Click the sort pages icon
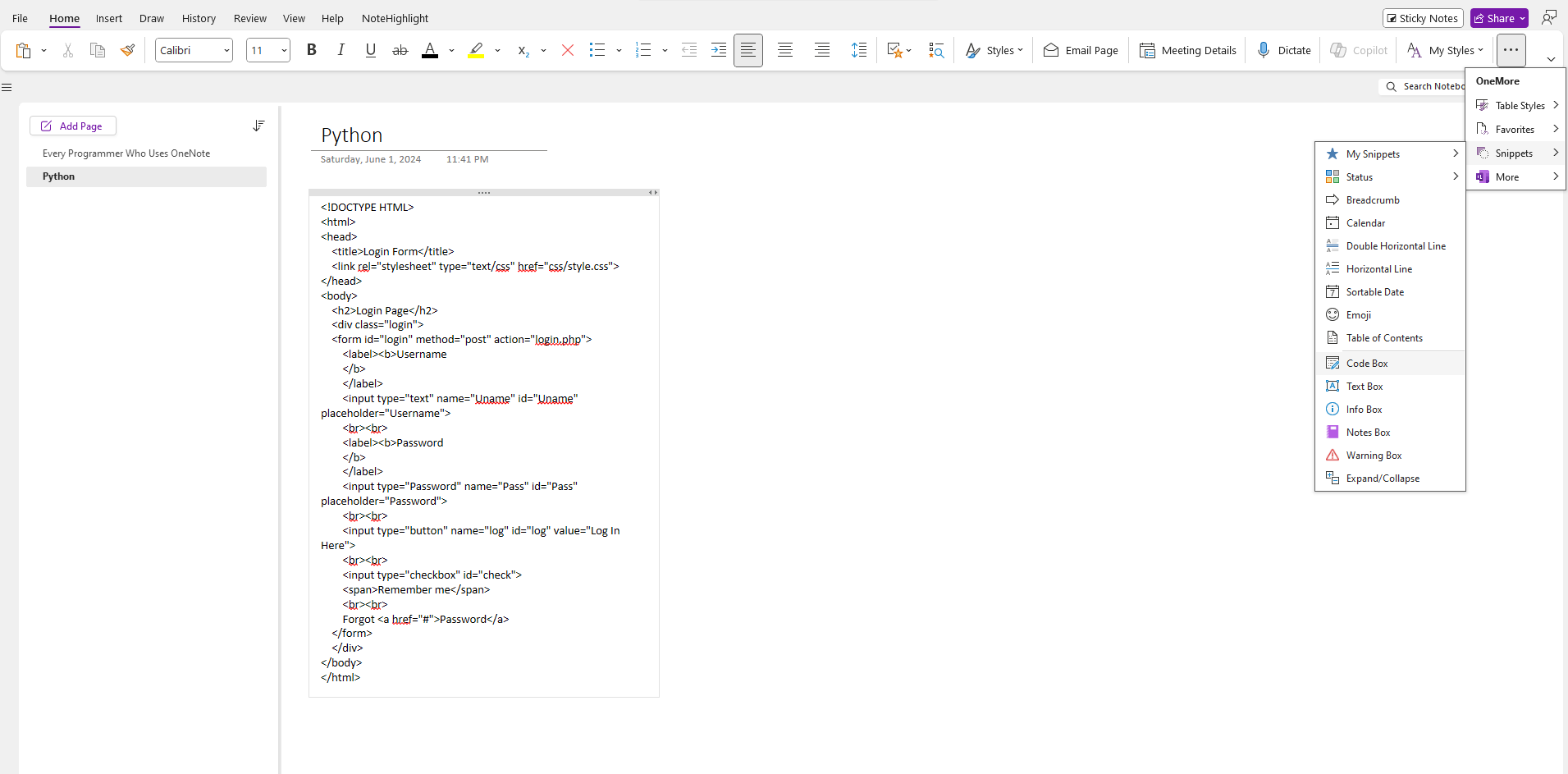Image resolution: width=1568 pixels, height=774 pixels. coord(258,126)
